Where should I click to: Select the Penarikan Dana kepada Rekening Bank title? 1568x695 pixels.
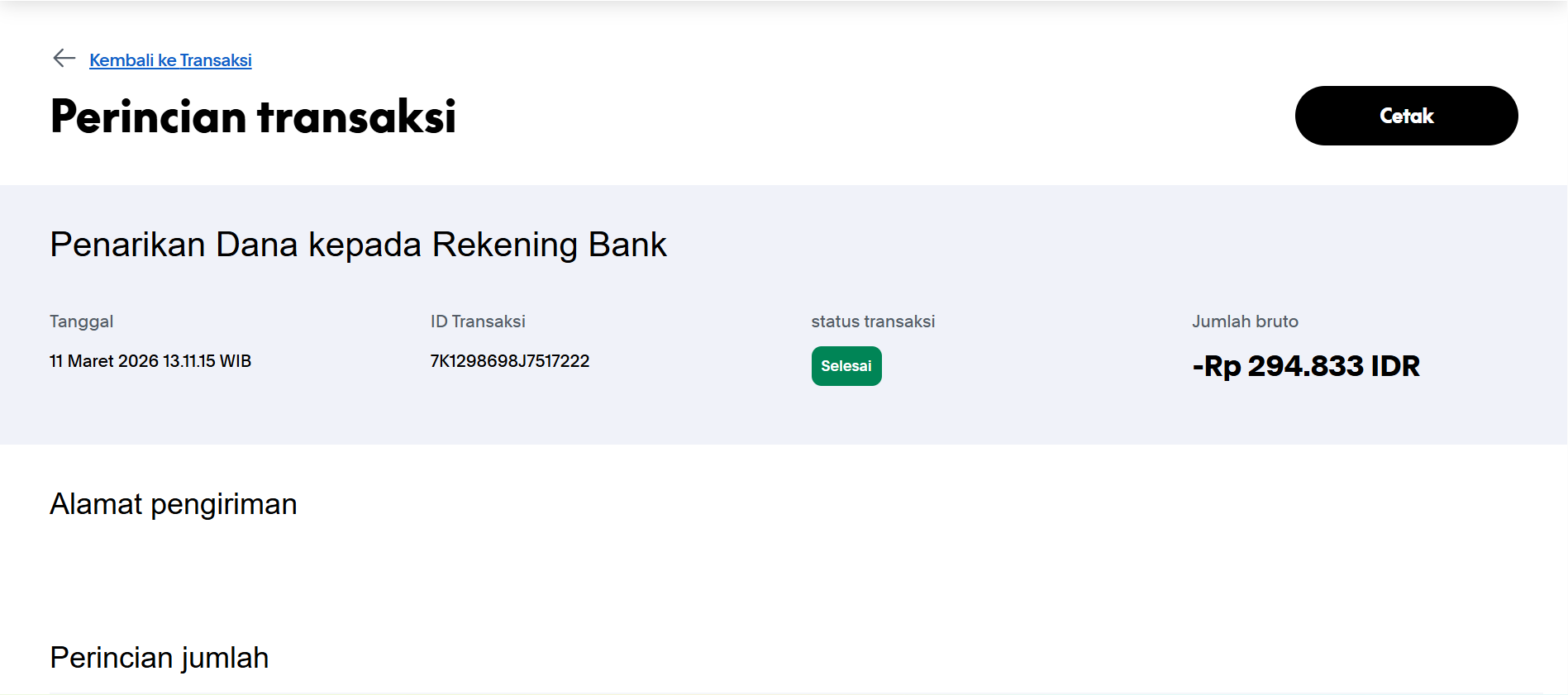[x=358, y=245]
